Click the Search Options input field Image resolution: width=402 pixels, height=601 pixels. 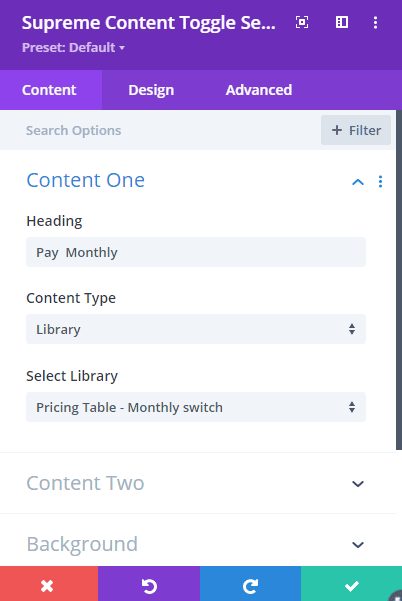[169, 130]
